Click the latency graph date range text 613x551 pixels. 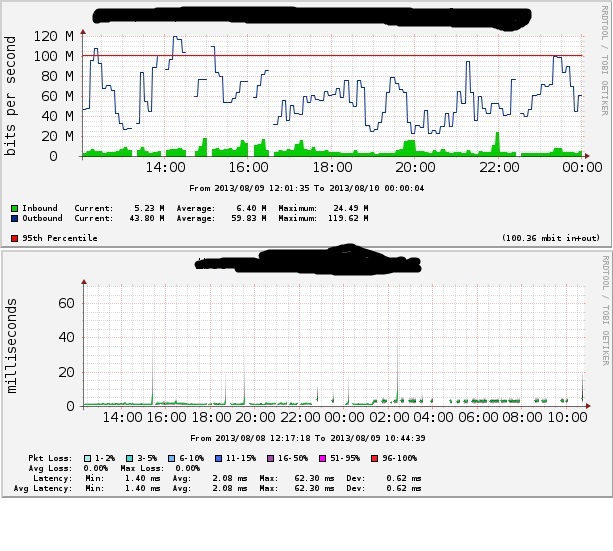point(308,438)
